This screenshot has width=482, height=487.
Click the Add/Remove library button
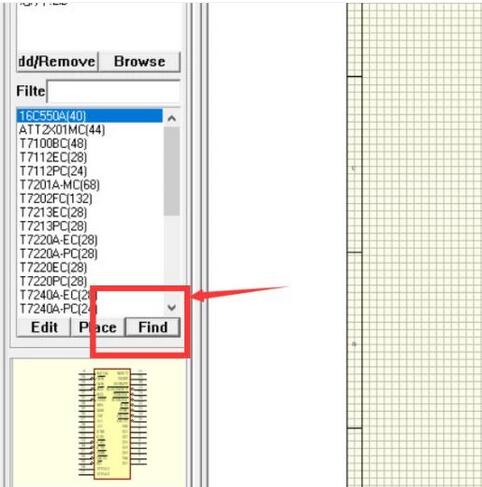click(x=57, y=62)
